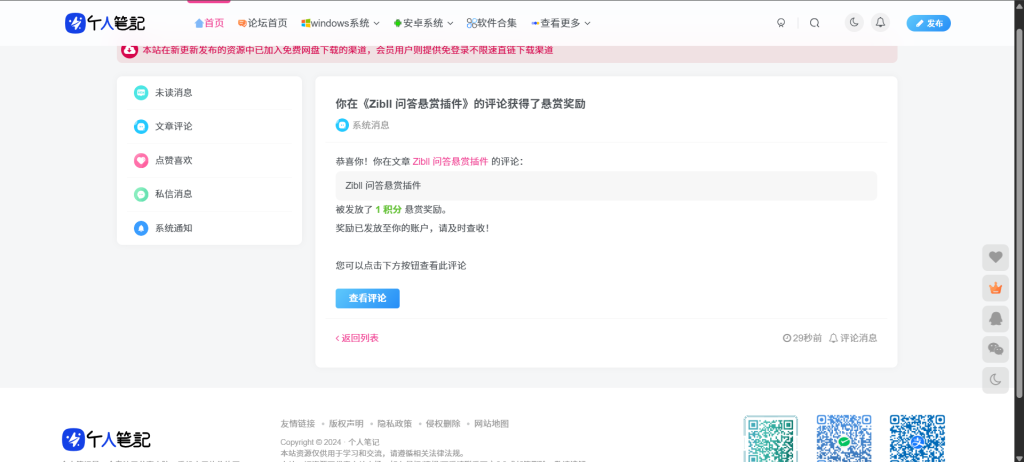Switch to the 未读消息 tab

173,93
